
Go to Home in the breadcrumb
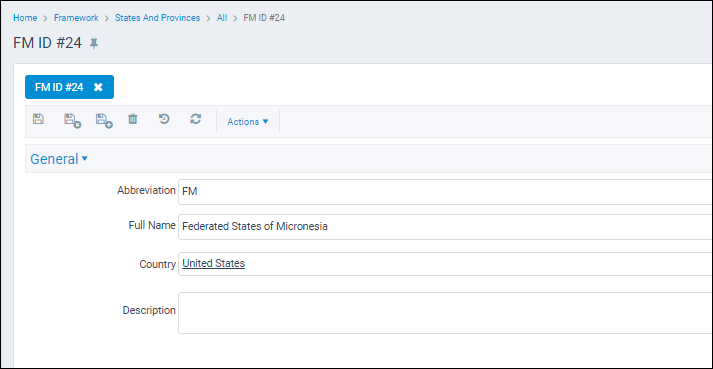coord(25,18)
